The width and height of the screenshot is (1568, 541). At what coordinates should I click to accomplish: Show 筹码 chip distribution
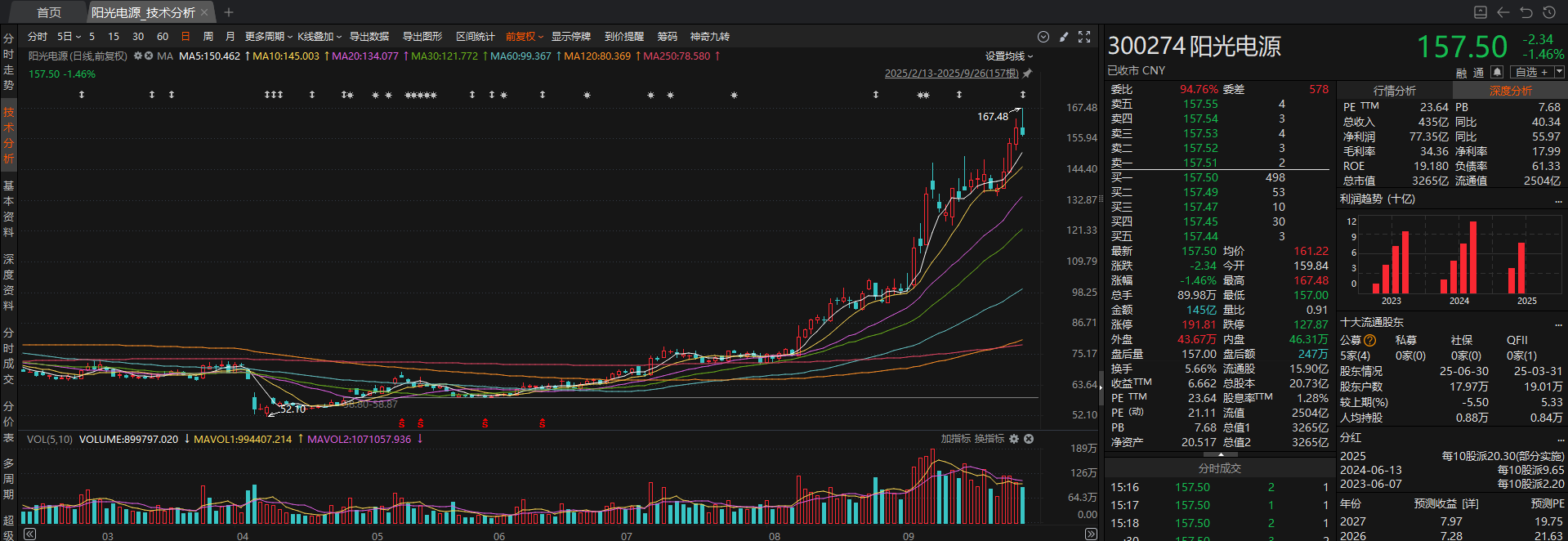(668, 37)
